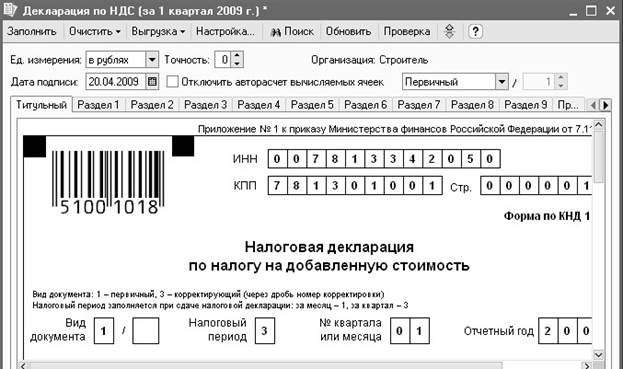Viewport: 623px width, 369px height.
Task: Open the Первичный document type dropdown
Action: tap(501, 82)
